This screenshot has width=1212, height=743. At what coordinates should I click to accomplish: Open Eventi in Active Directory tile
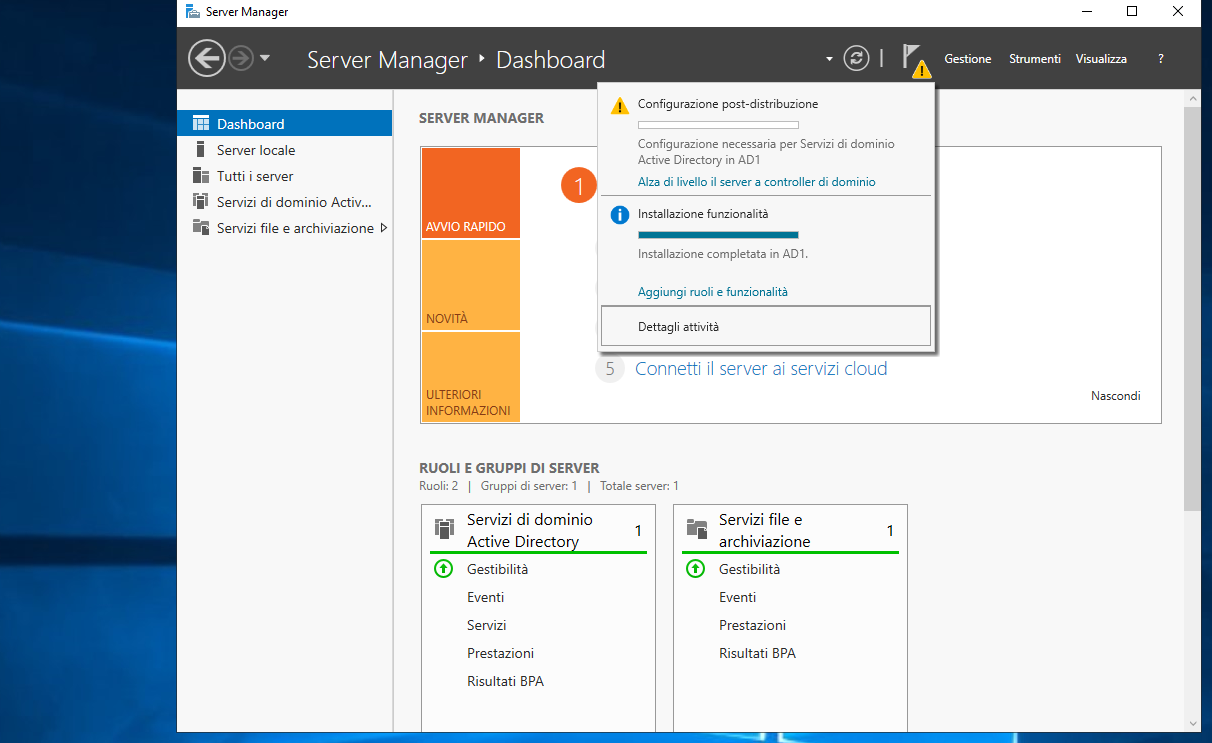click(485, 597)
